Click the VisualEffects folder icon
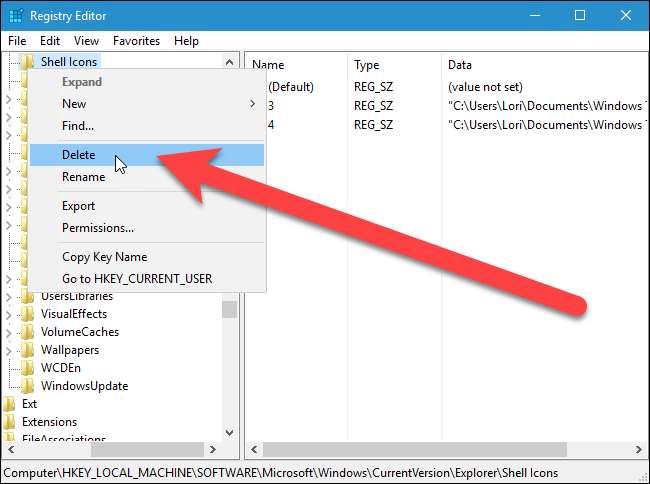 click(27, 314)
